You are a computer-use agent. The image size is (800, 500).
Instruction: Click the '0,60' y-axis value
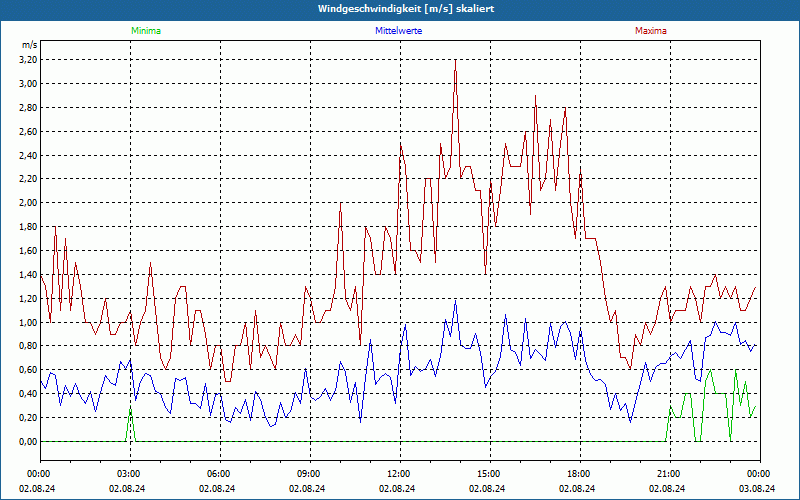(29, 370)
